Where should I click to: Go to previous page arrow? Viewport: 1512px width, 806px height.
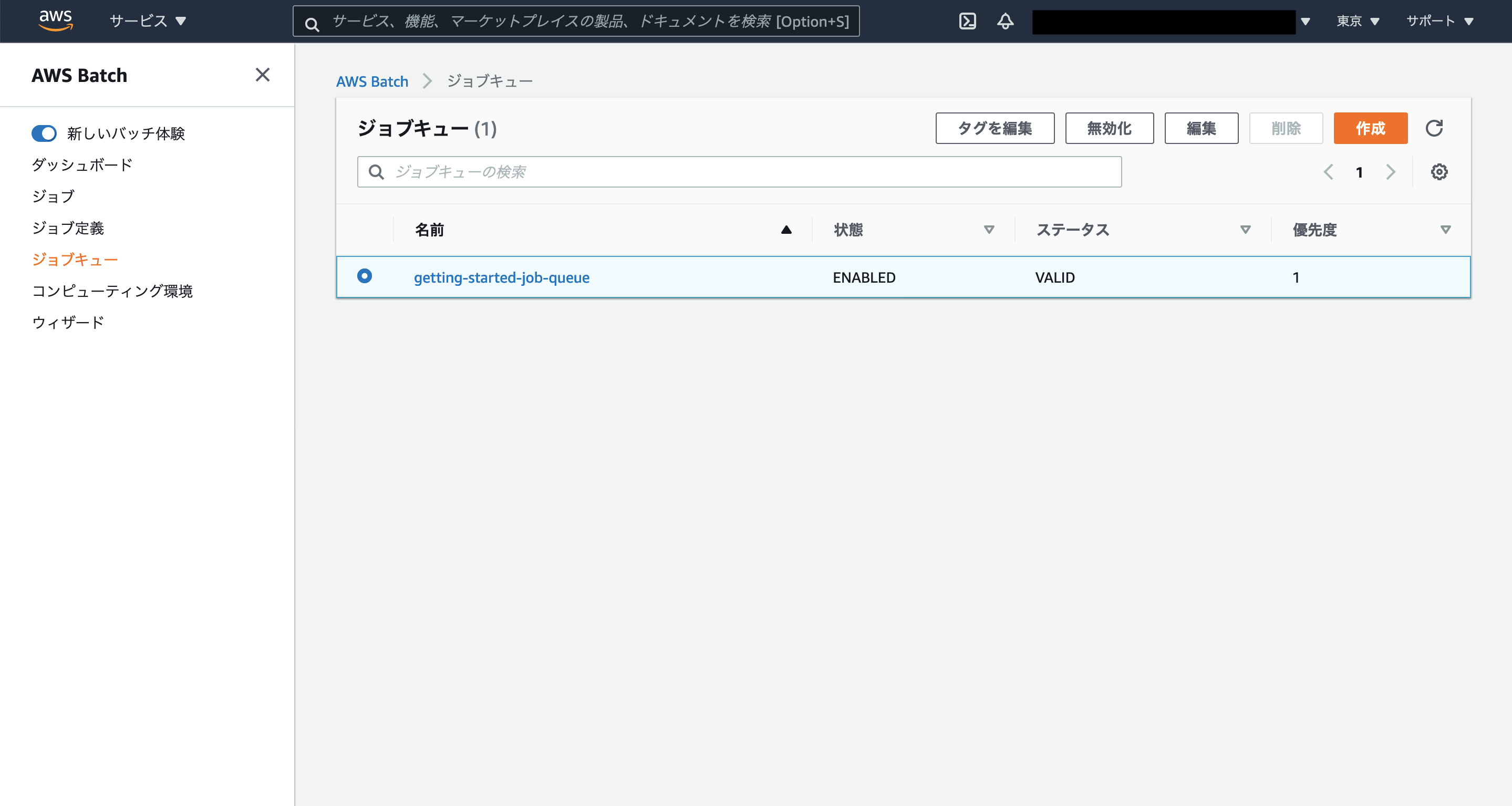1328,172
